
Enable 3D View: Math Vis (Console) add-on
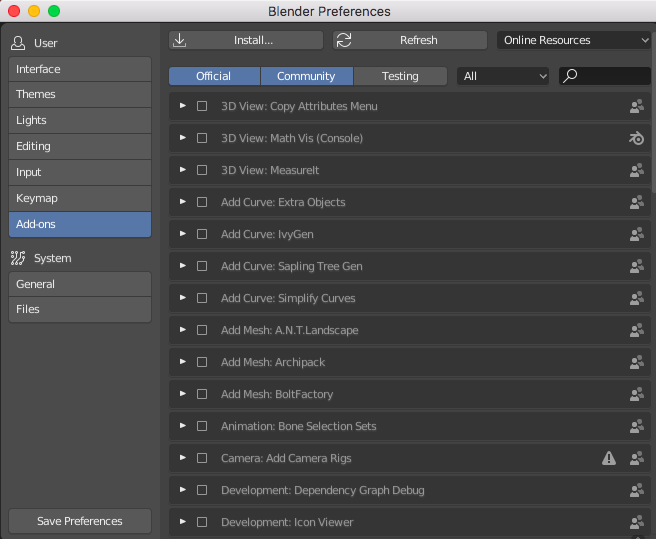(x=202, y=138)
